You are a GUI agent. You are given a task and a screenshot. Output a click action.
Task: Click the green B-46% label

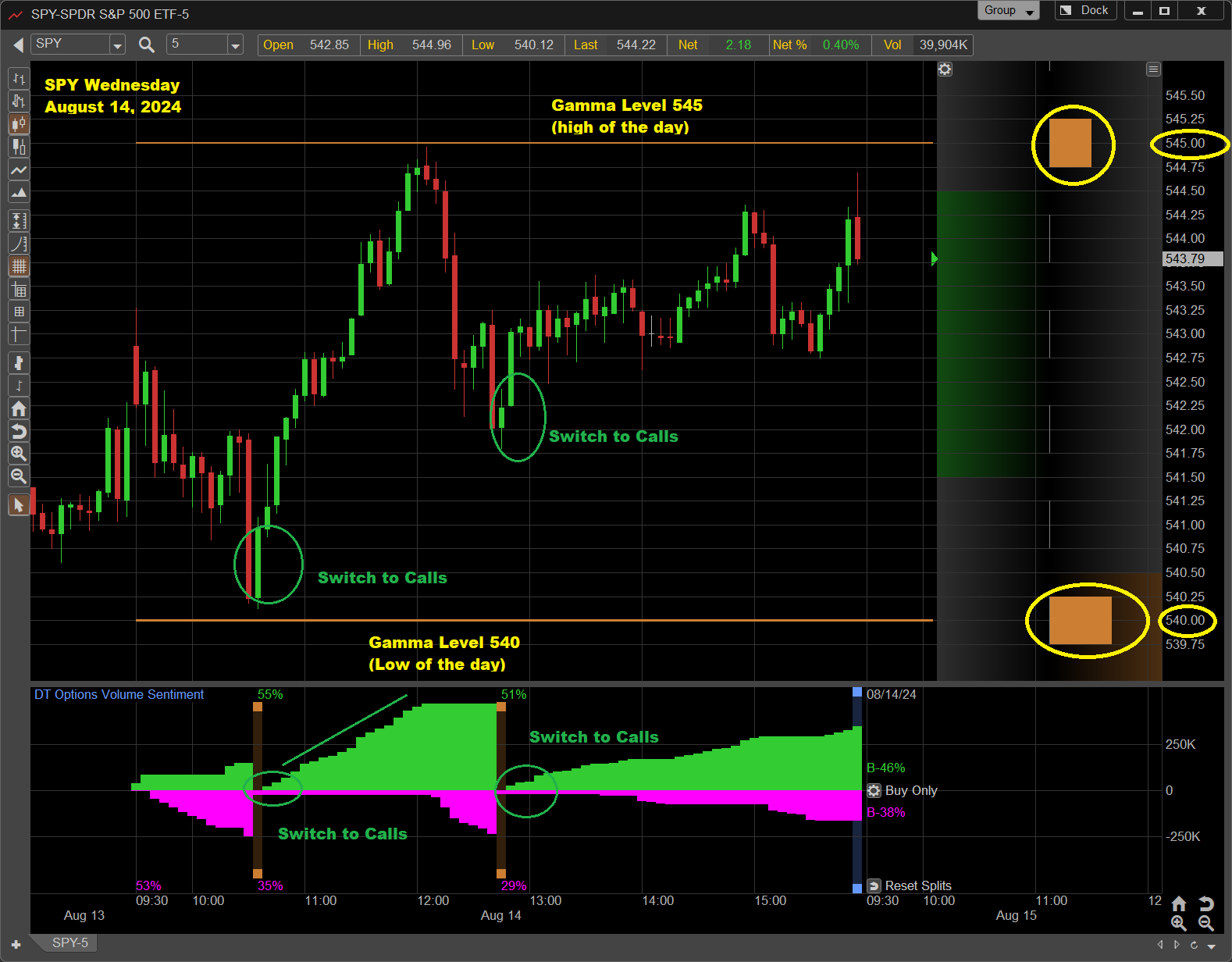click(x=886, y=768)
